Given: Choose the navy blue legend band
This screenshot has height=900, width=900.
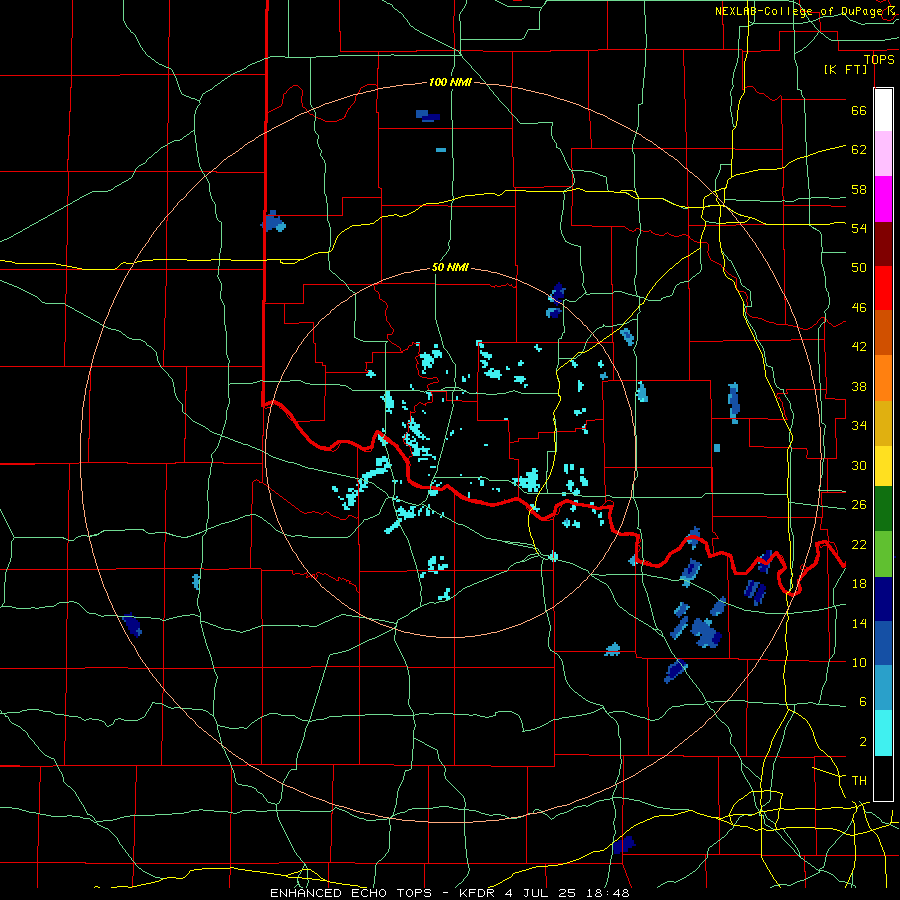Looking at the screenshot, I should 883,599.
